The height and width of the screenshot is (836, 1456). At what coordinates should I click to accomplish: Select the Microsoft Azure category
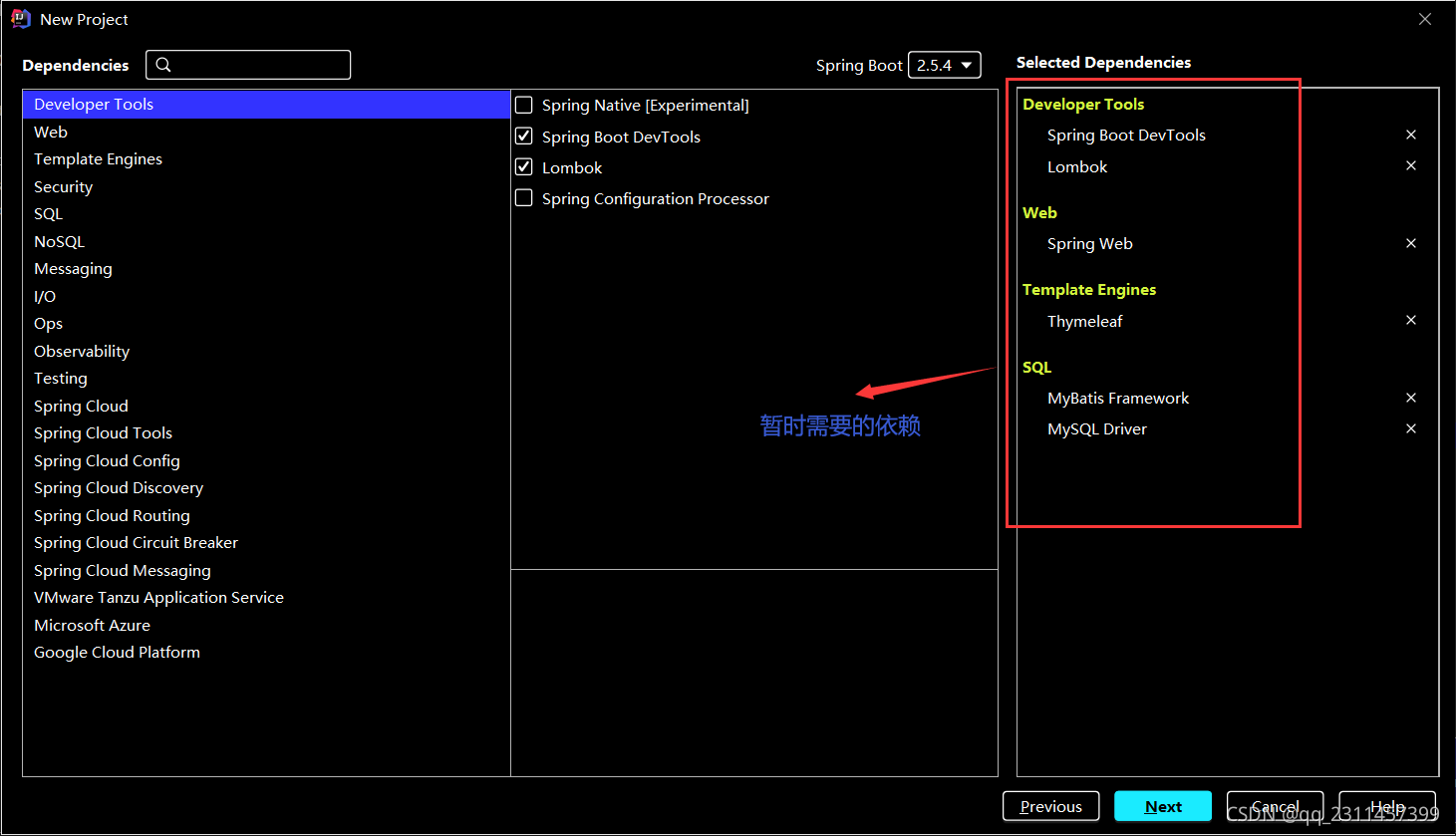point(266,625)
